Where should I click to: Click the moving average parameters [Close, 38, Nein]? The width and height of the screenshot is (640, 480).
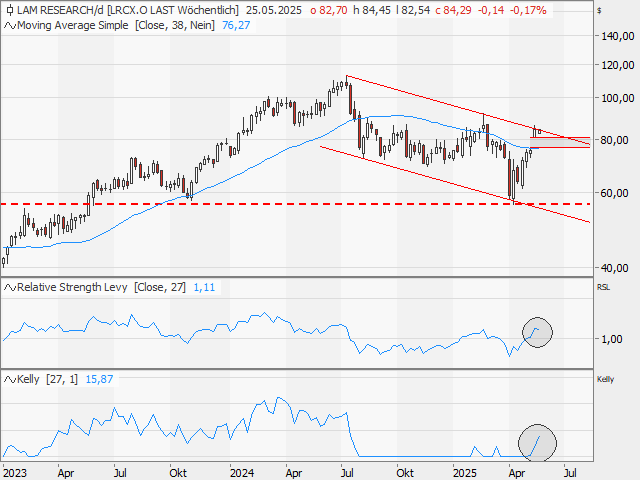174,25
